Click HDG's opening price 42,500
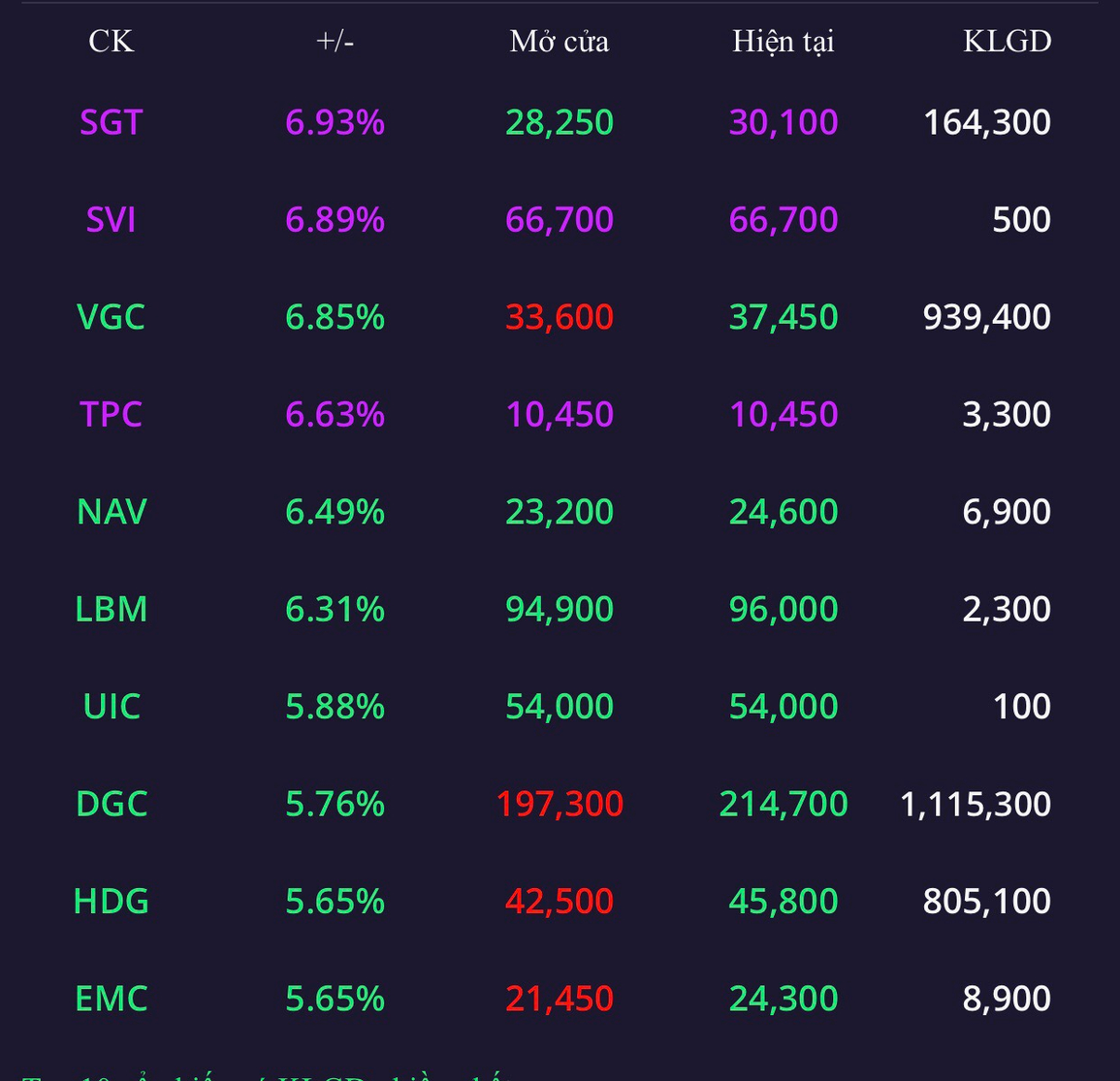 559,902
